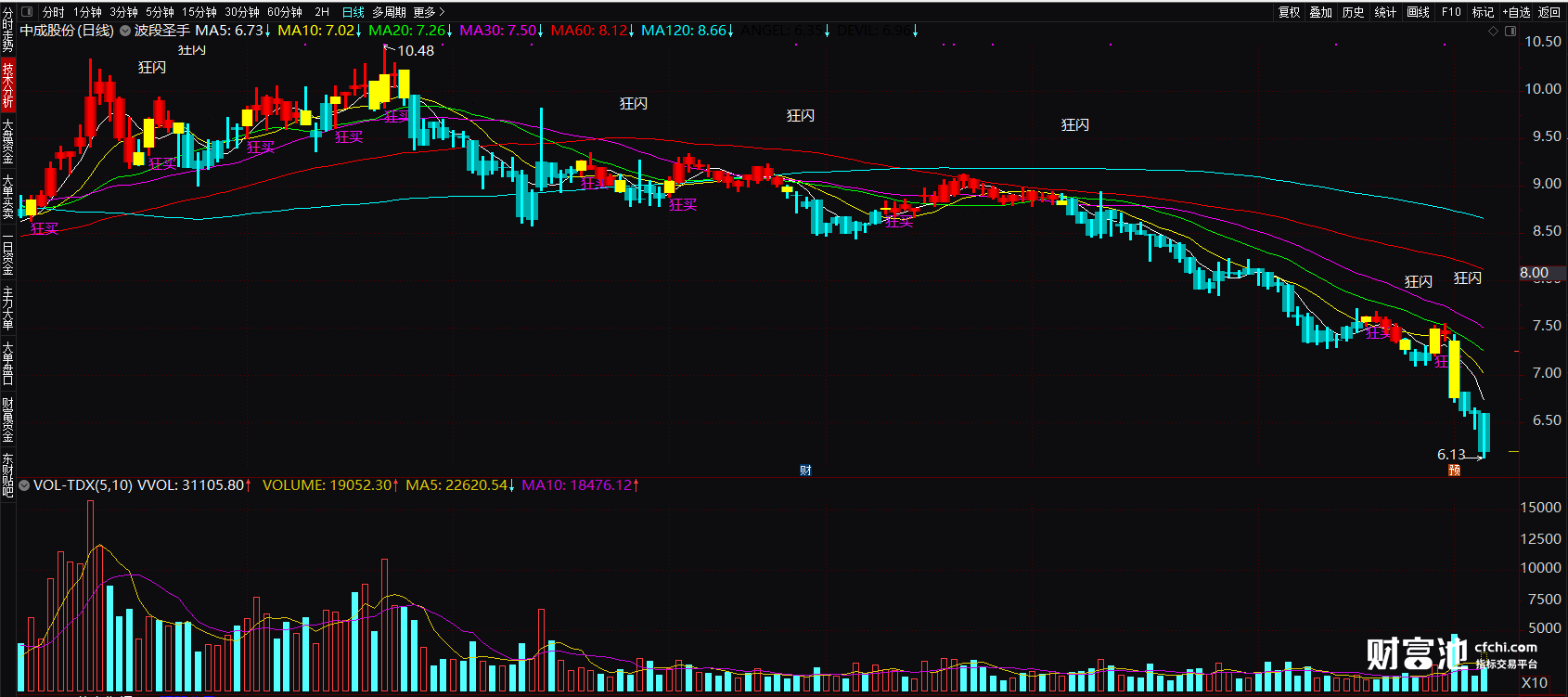This screenshot has height=697, width=1568.
Task: Open the VOL-TDX indicator dropdown arrow
Action: (24, 485)
